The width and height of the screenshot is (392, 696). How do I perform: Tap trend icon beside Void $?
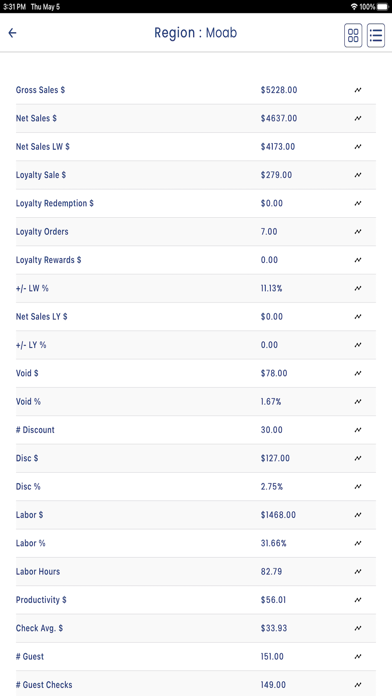tap(358, 373)
